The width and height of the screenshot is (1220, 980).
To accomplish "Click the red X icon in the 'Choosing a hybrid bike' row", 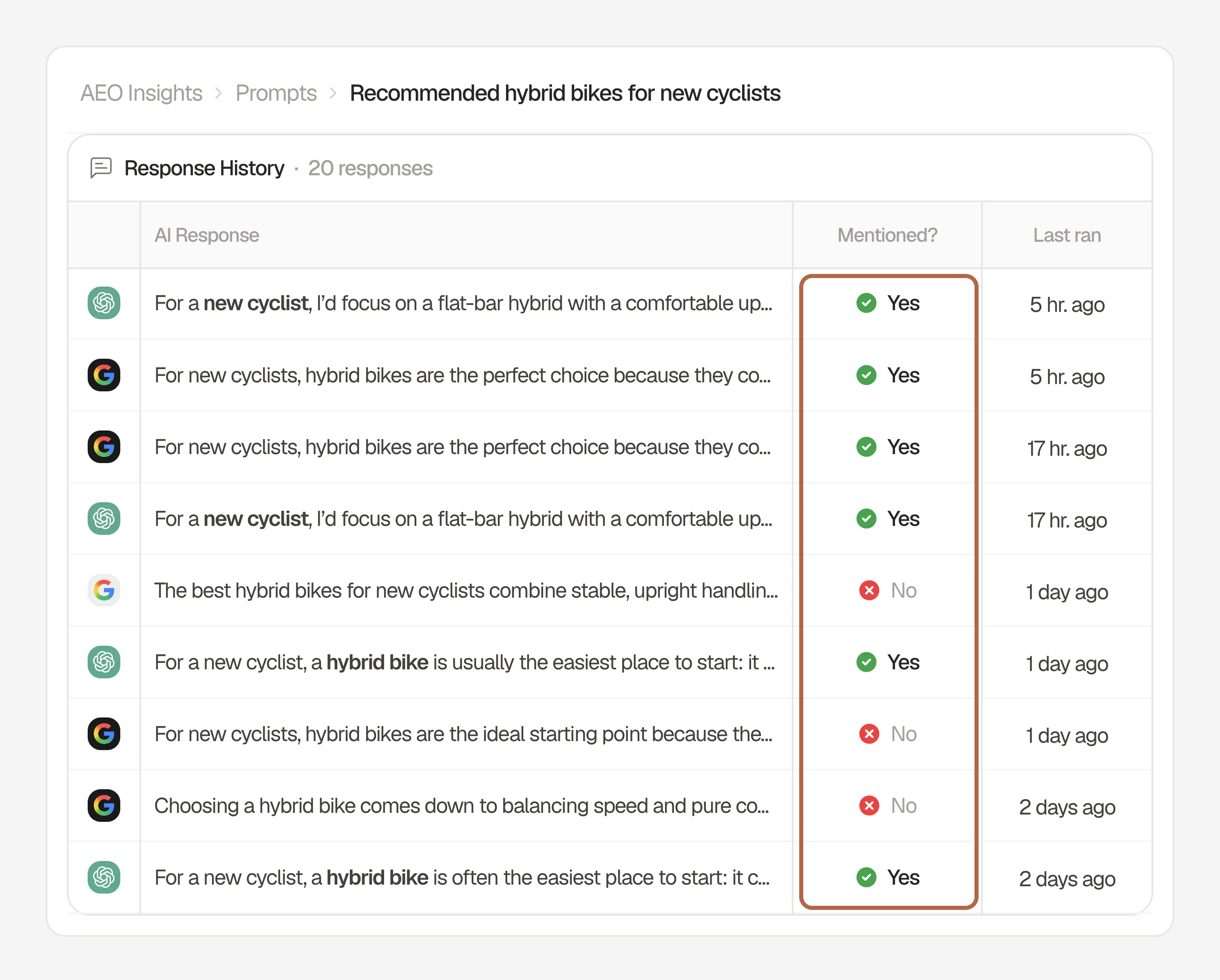I will coord(869,806).
